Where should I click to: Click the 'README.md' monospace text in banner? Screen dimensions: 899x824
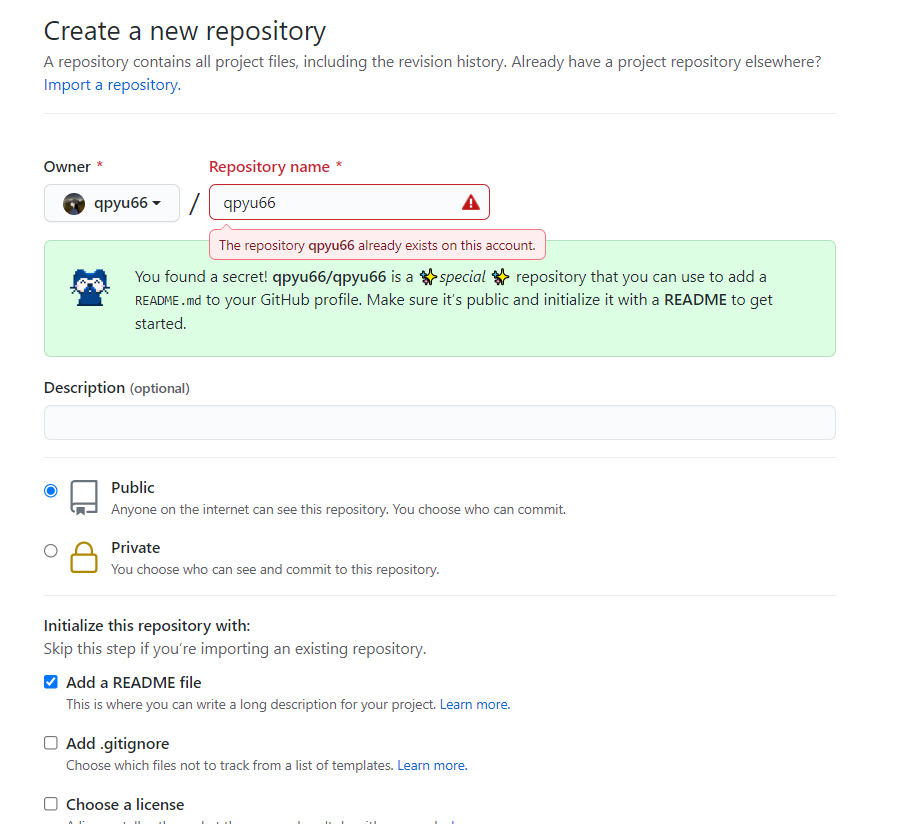(x=168, y=300)
